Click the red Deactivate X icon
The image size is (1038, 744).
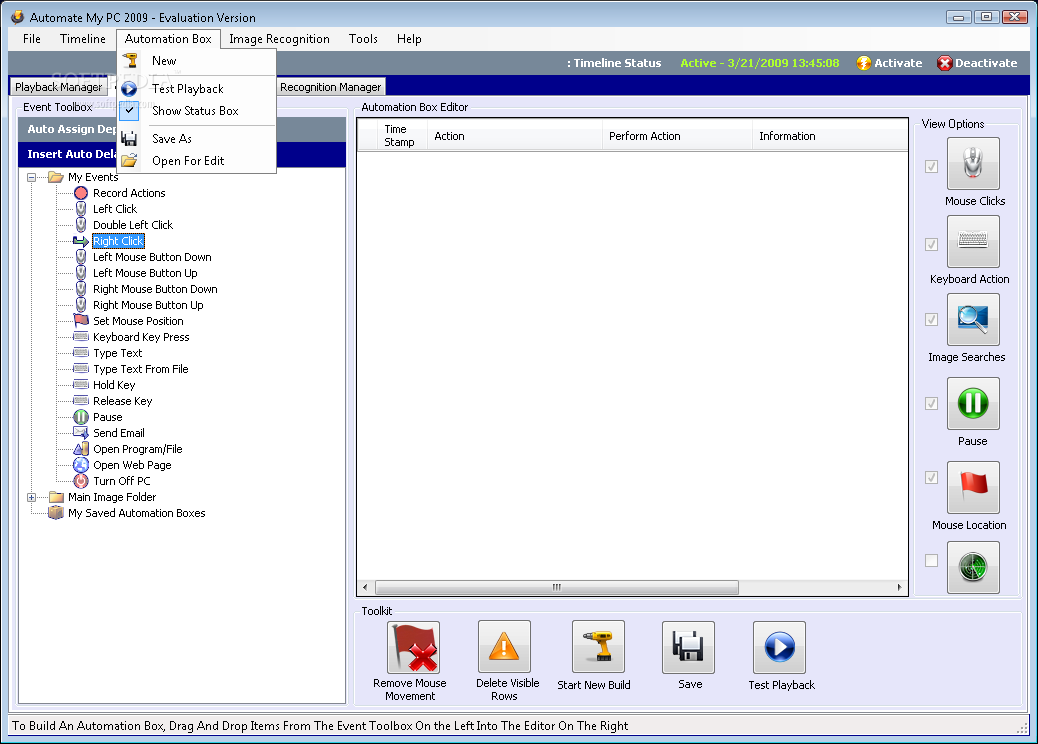tap(945, 63)
